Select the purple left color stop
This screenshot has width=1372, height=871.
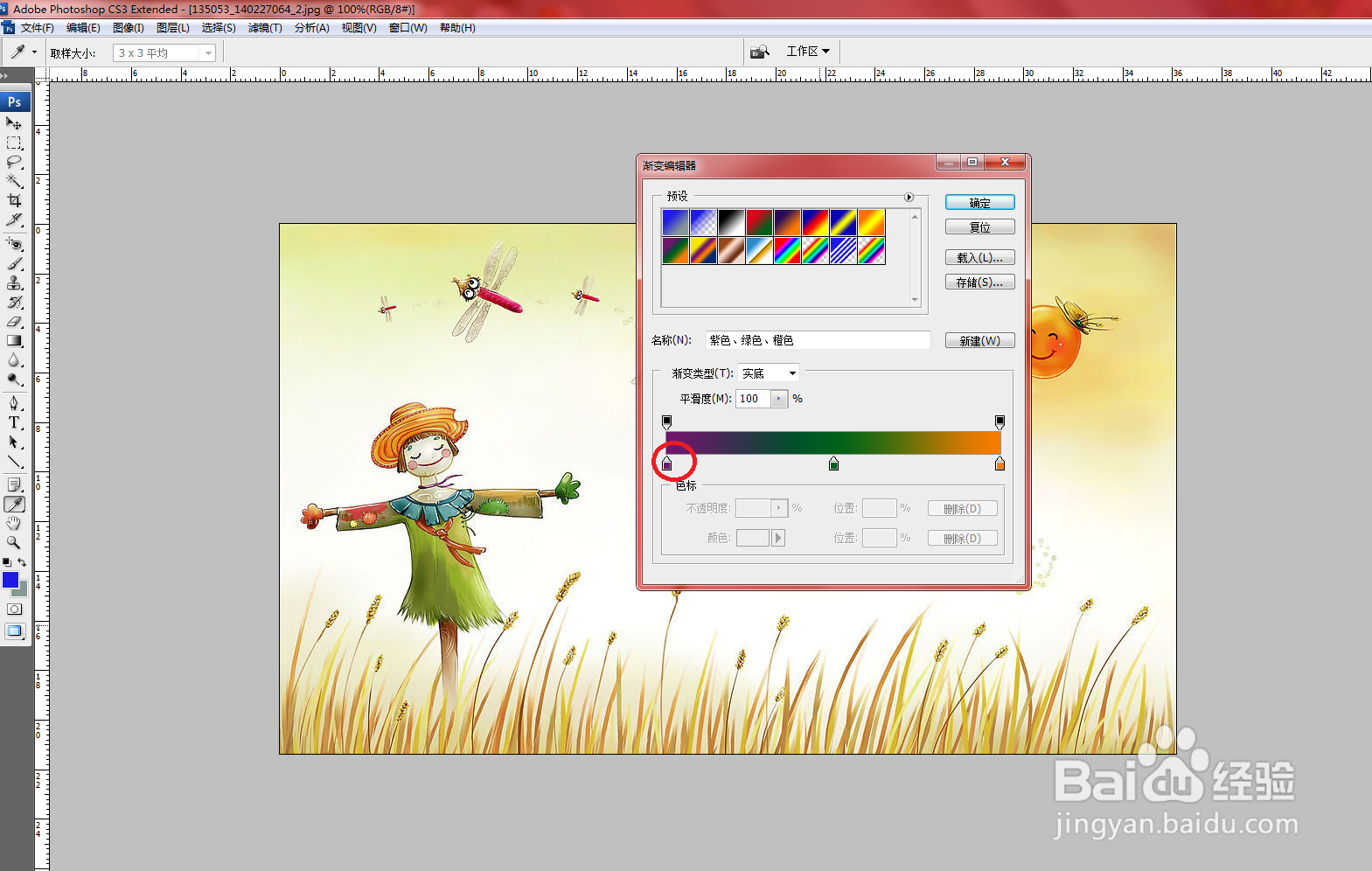click(x=667, y=463)
